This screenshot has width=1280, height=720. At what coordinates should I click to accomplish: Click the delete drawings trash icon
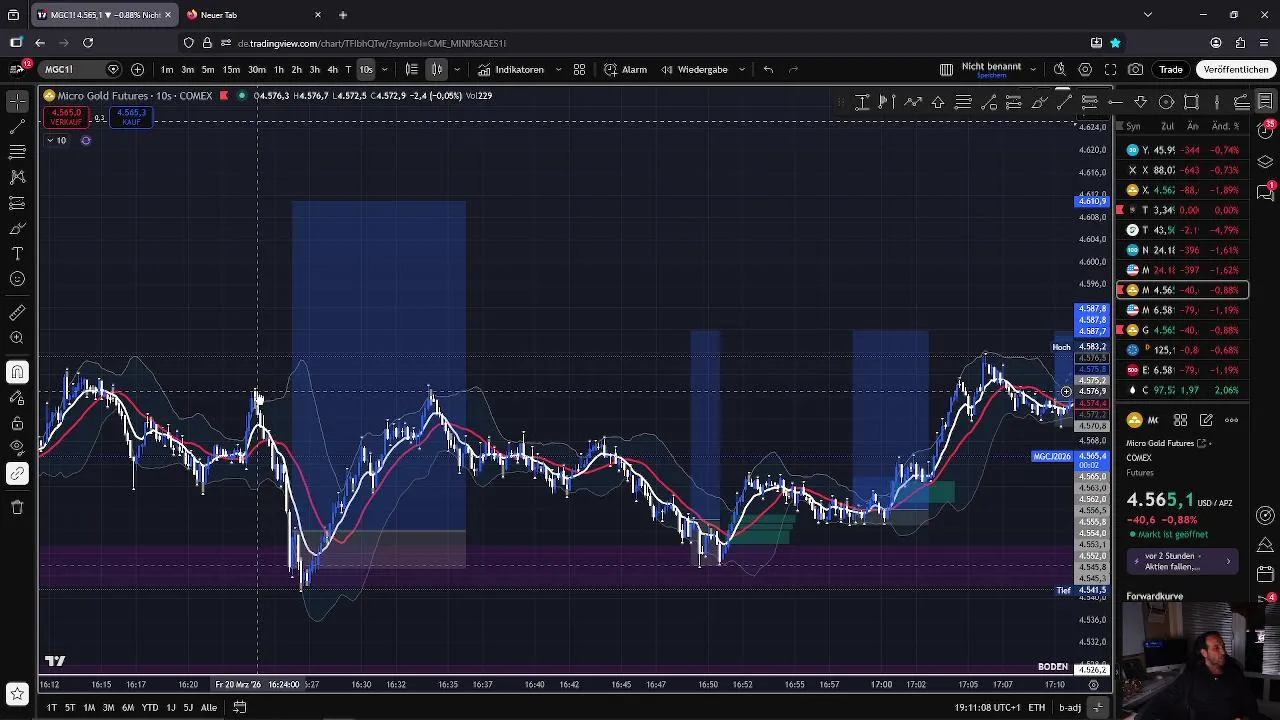click(17, 507)
